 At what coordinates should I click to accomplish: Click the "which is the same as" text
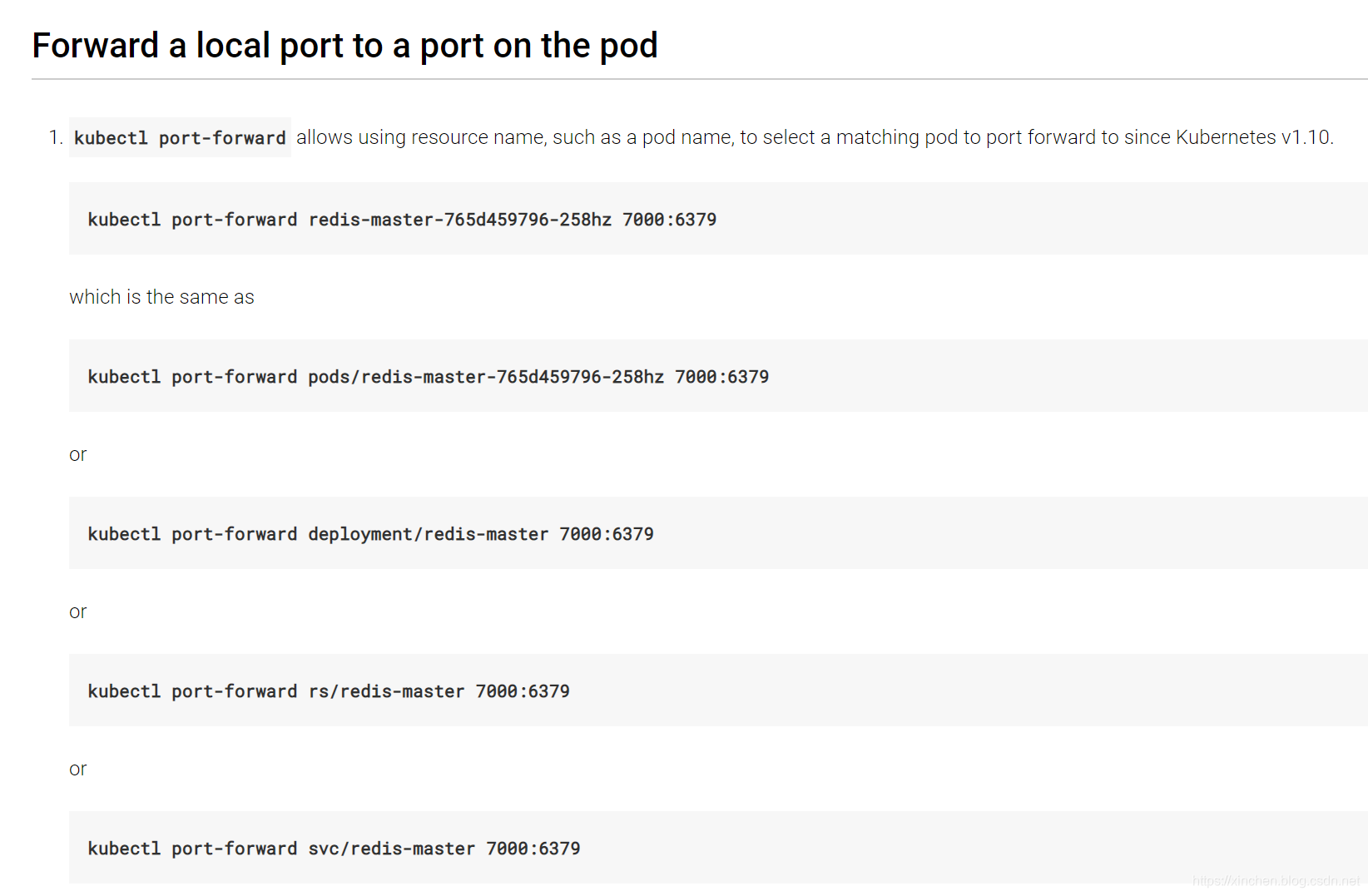[x=161, y=297]
